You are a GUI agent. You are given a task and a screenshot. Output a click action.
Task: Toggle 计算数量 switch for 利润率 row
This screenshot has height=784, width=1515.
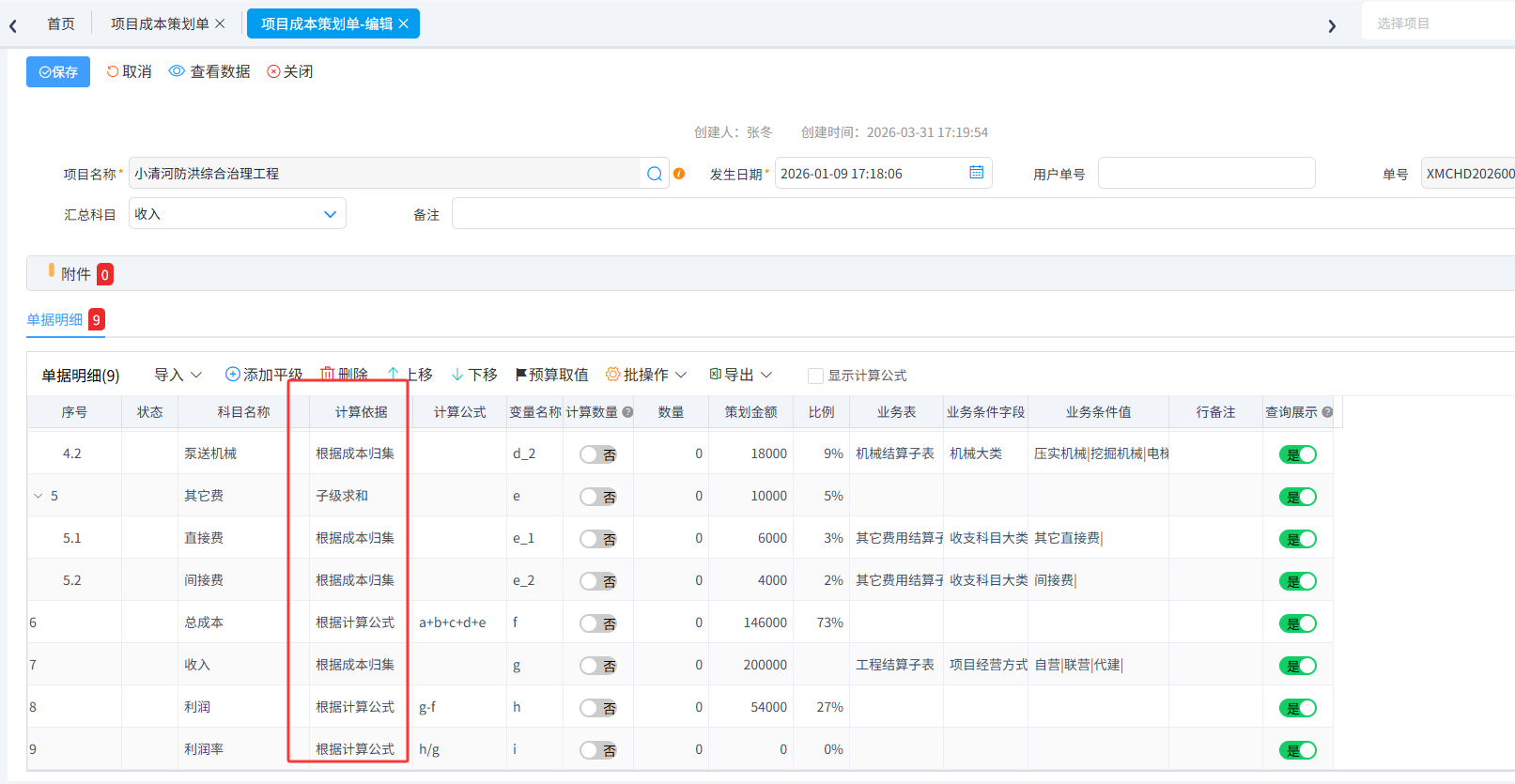(597, 750)
